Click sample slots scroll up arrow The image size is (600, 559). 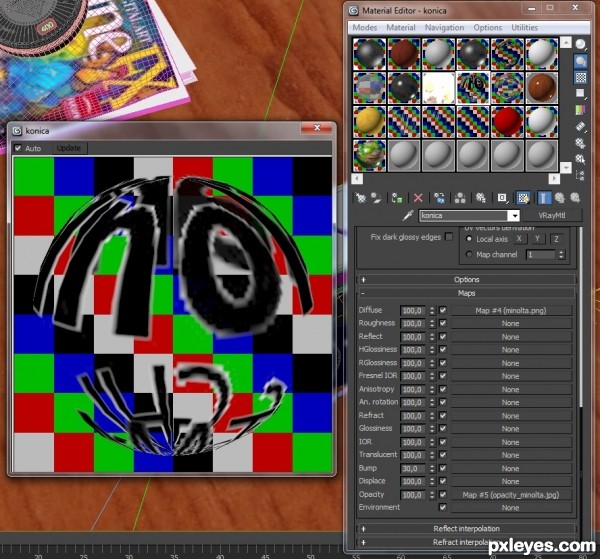point(566,43)
